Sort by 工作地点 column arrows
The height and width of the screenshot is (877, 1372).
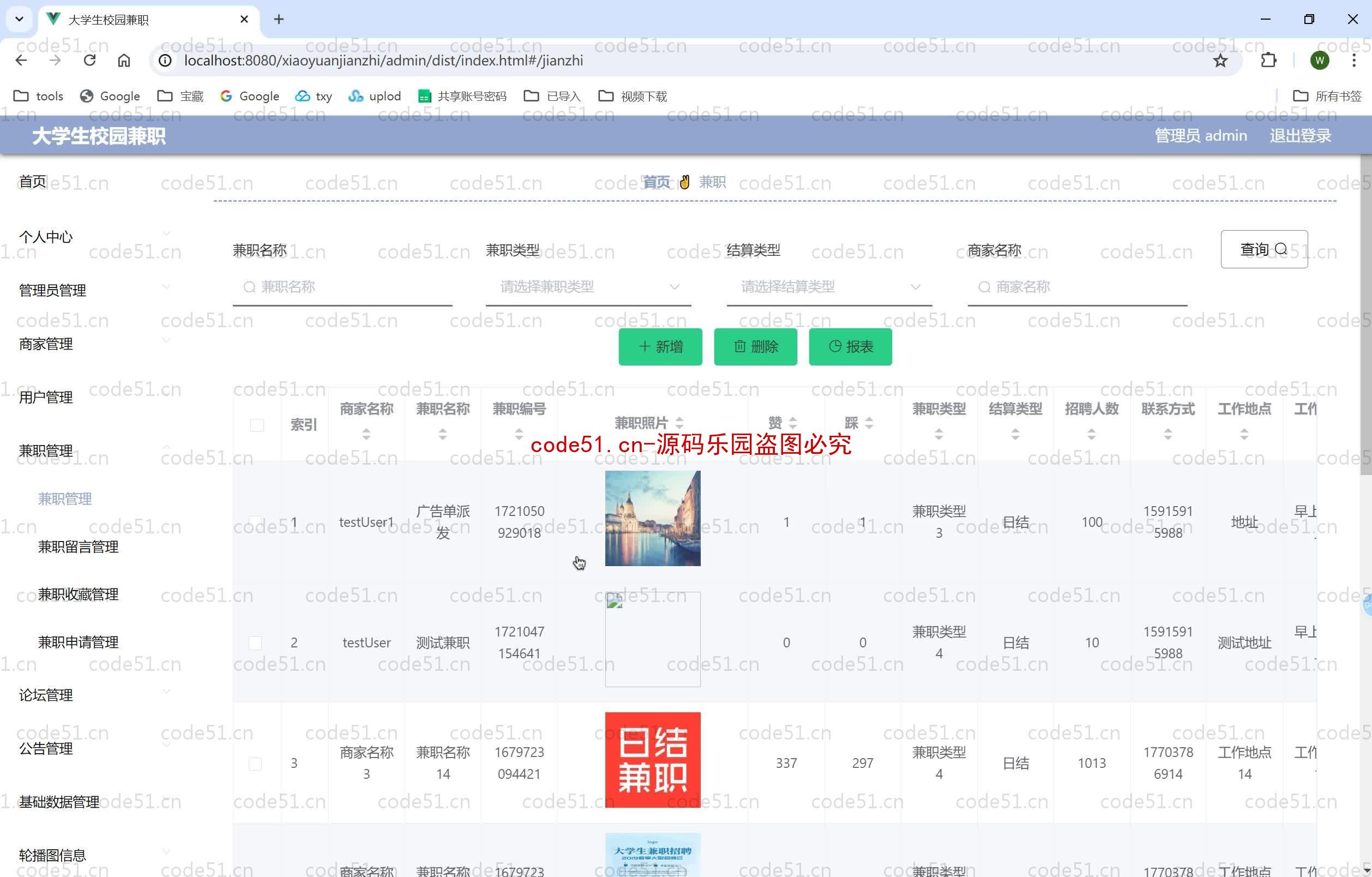tap(1244, 434)
